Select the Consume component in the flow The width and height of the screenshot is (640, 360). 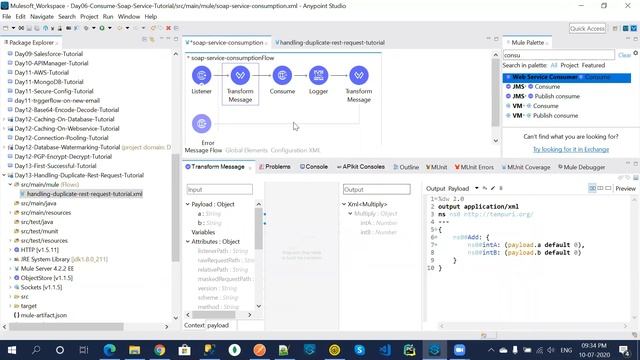[x=282, y=76]
